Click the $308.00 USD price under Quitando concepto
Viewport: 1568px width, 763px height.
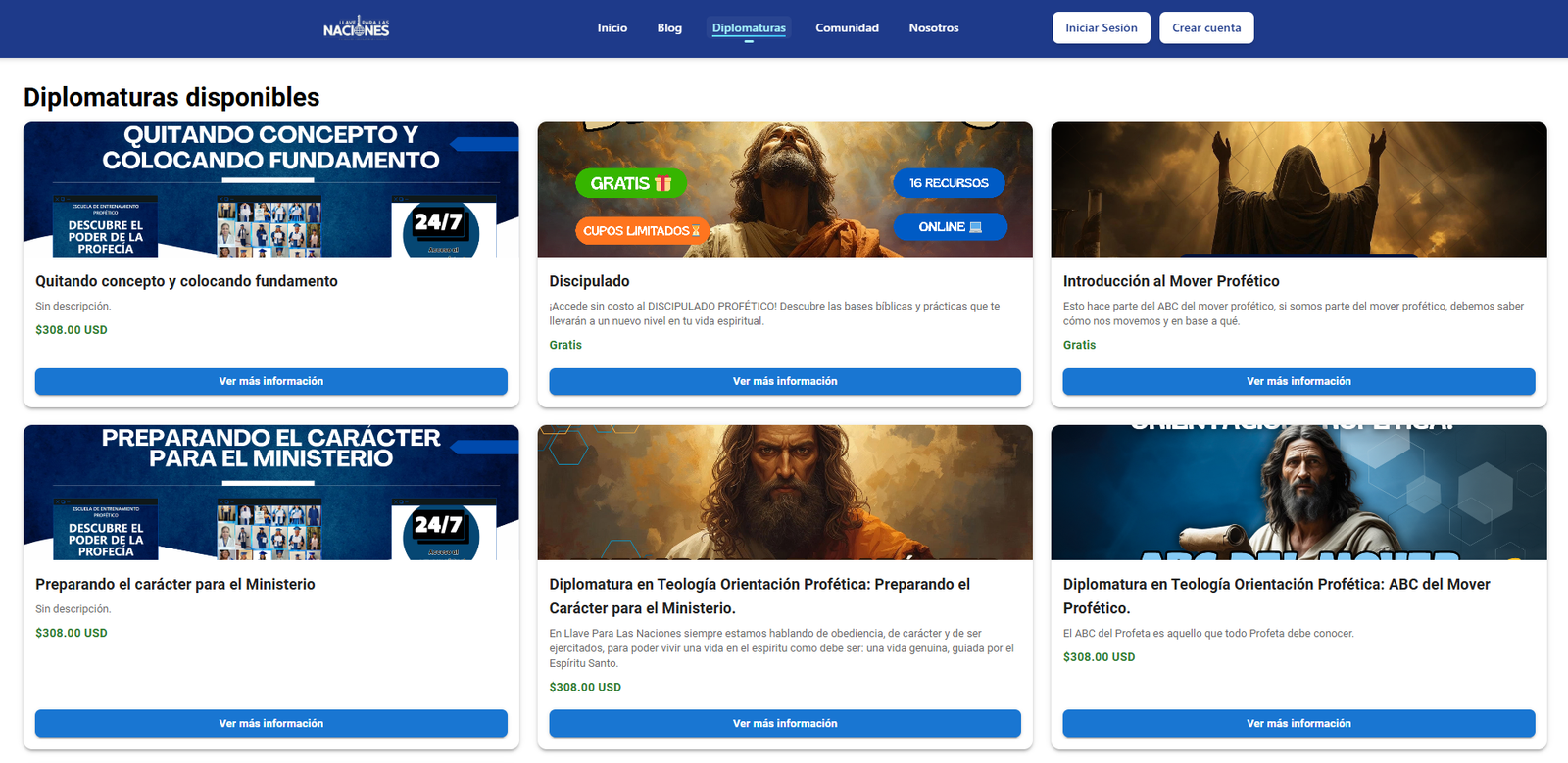[x=72, y=330]
